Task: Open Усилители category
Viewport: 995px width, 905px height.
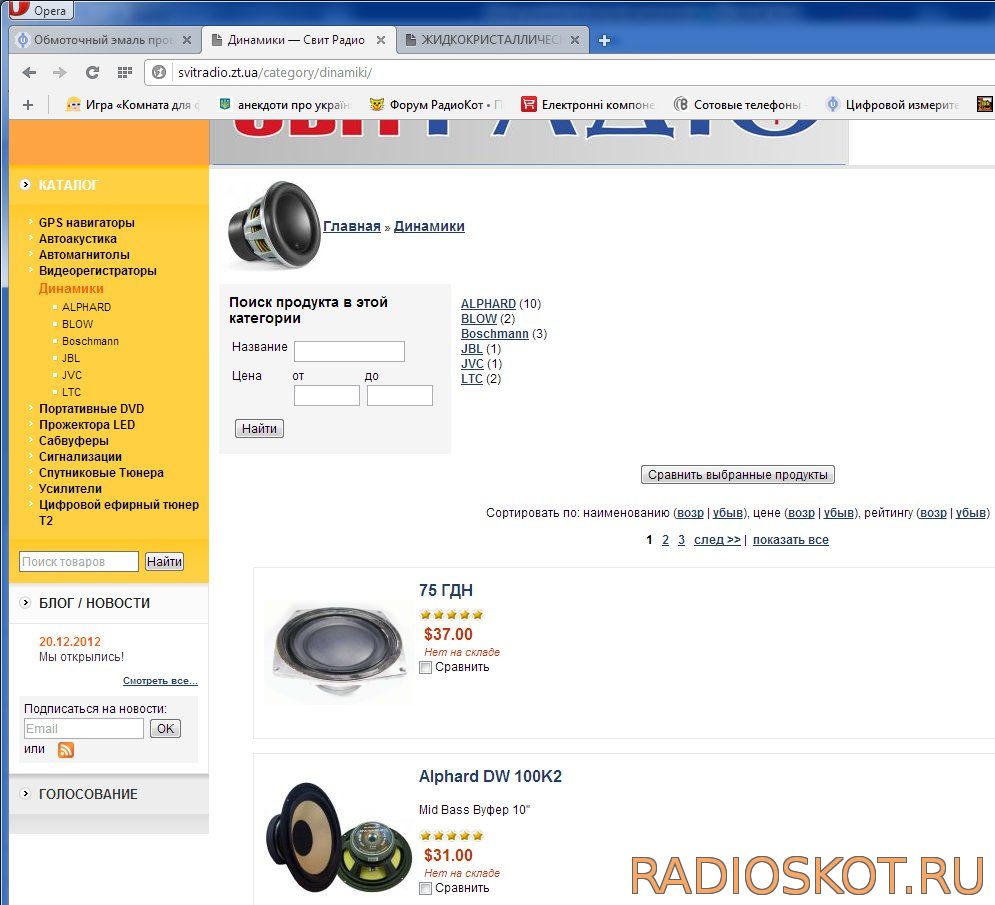Action: (70, 489)
